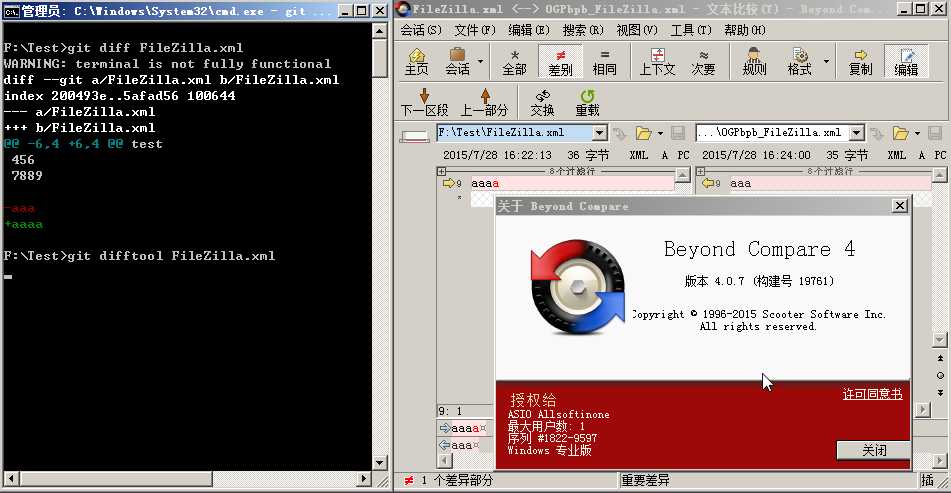
Task: Open the 会话(S) menu
Action: coord(420,30)
